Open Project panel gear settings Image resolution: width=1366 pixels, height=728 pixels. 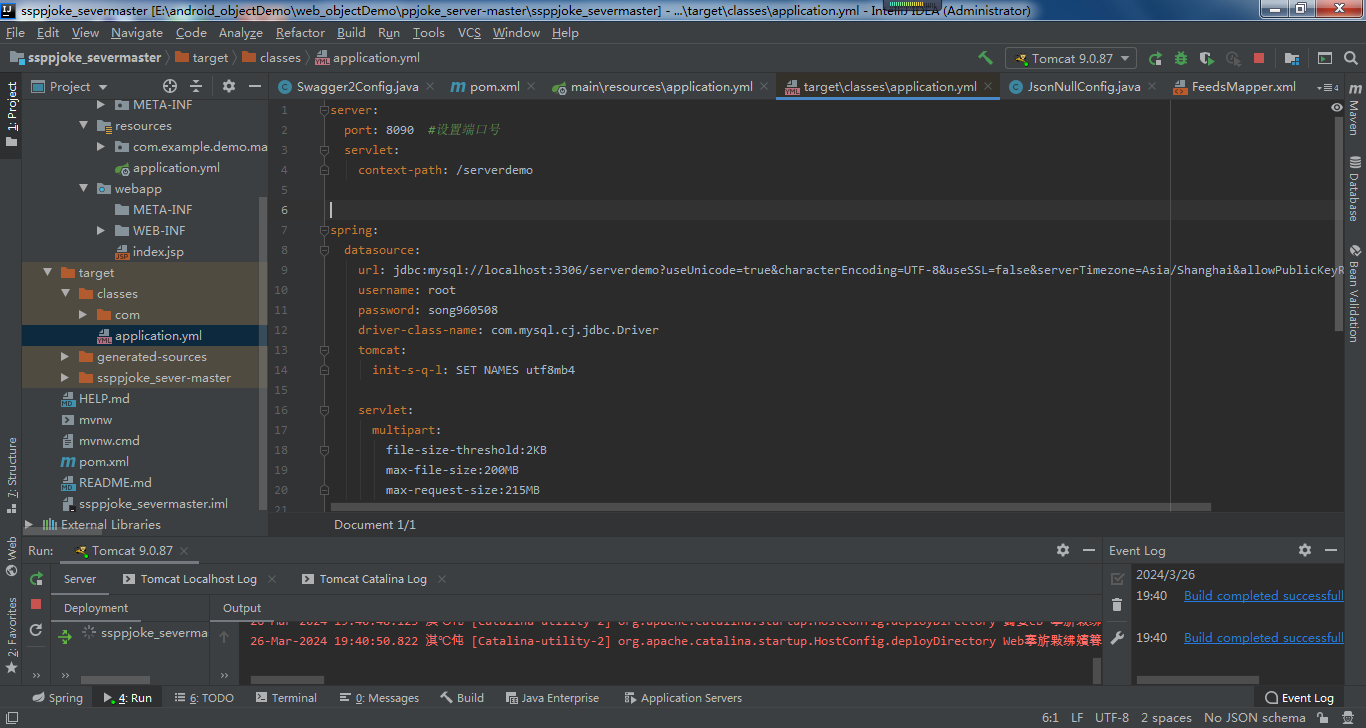pyautogui.click(x=229, y=86)
